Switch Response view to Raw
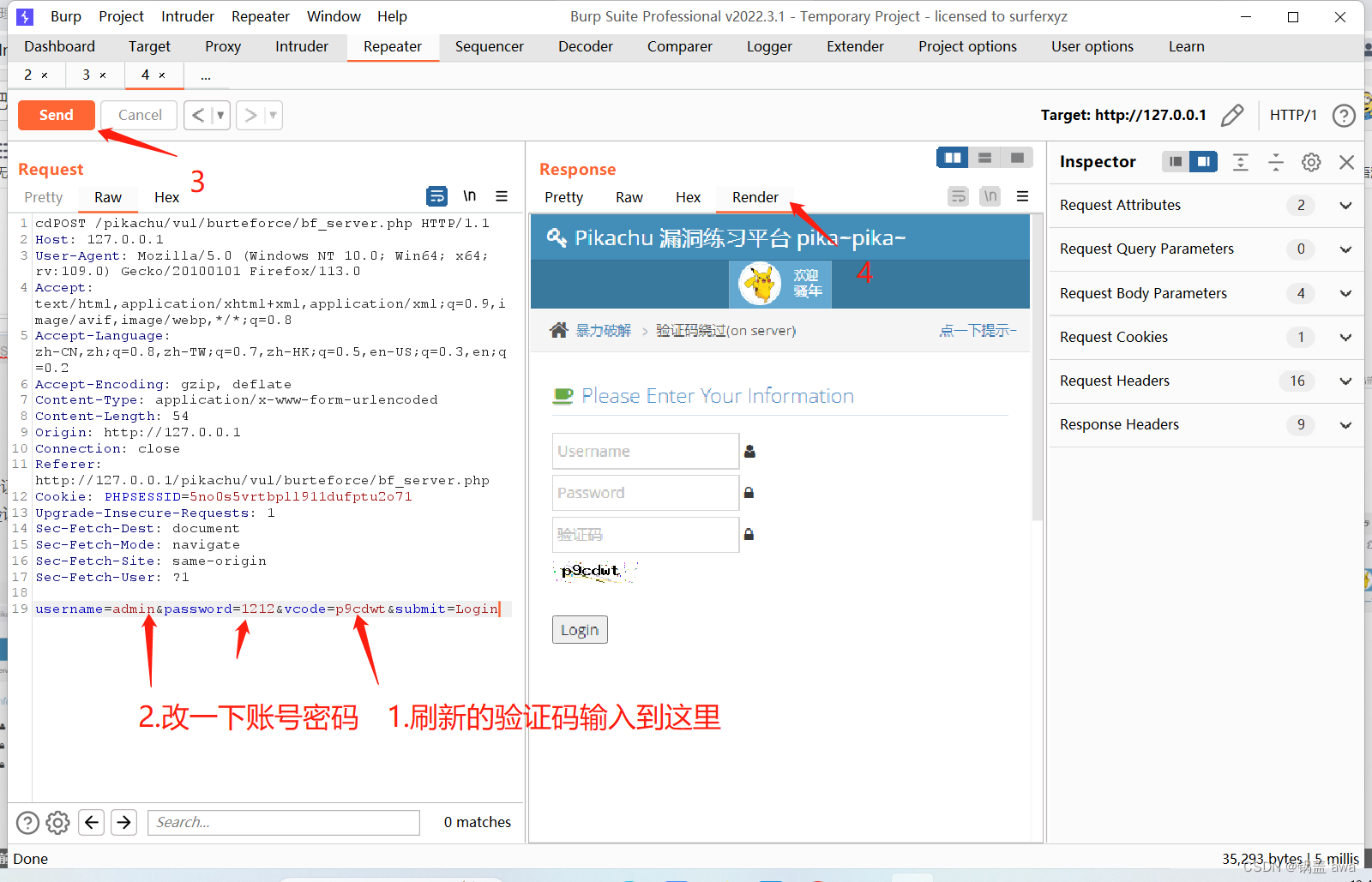 [629, 197]
